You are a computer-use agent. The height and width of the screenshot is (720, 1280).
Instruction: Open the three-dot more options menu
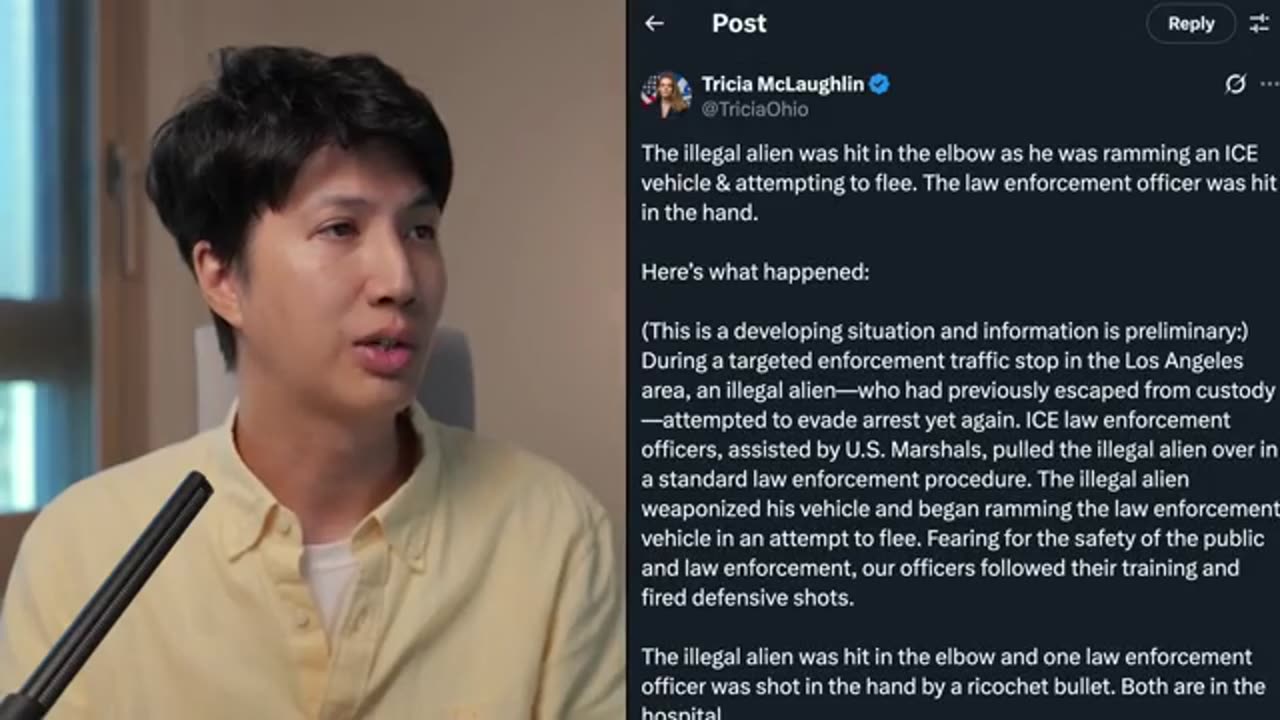pos(1270,84)
